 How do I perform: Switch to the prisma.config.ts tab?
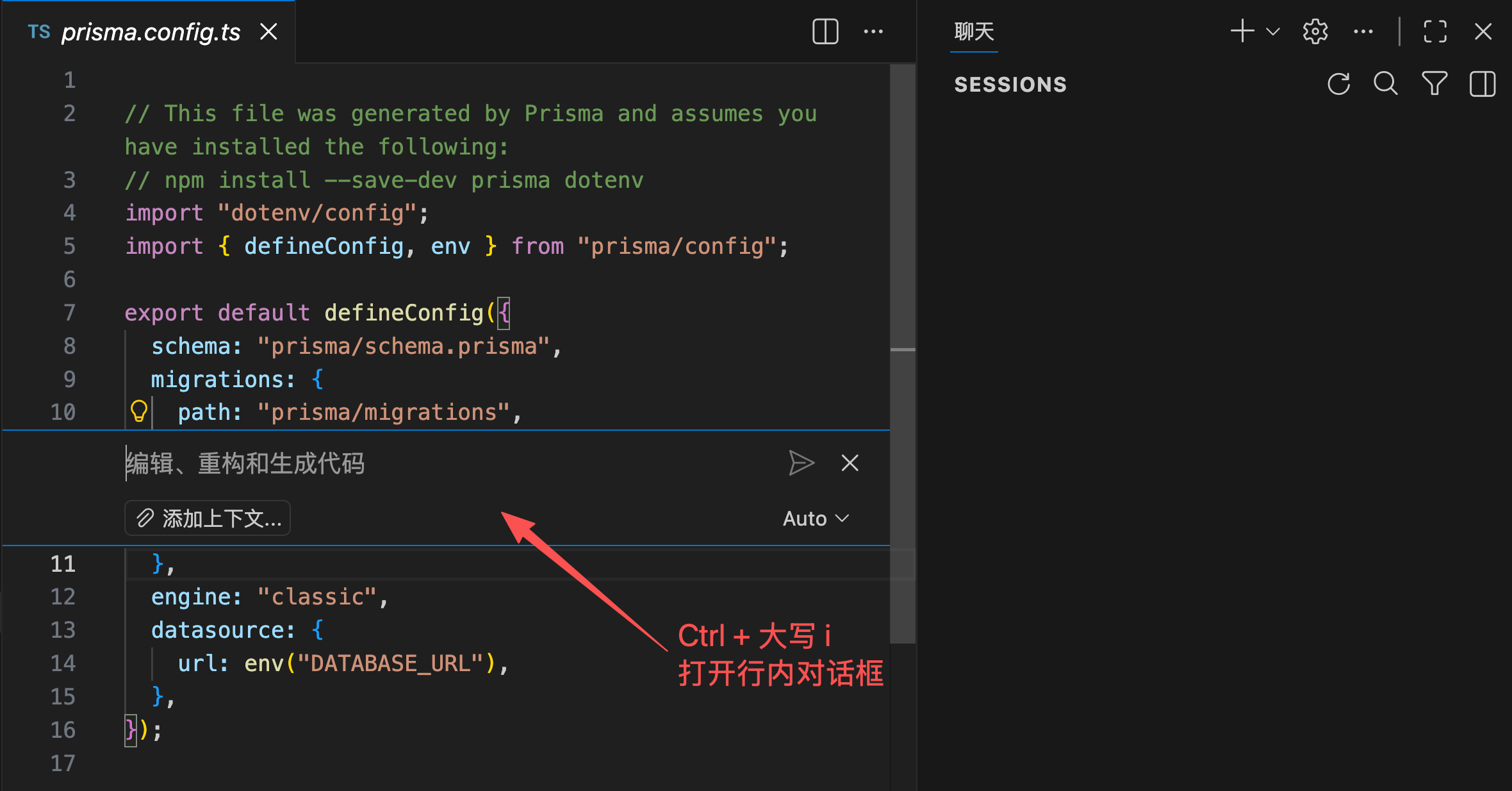pyautogui.click(x=151, y=31)
